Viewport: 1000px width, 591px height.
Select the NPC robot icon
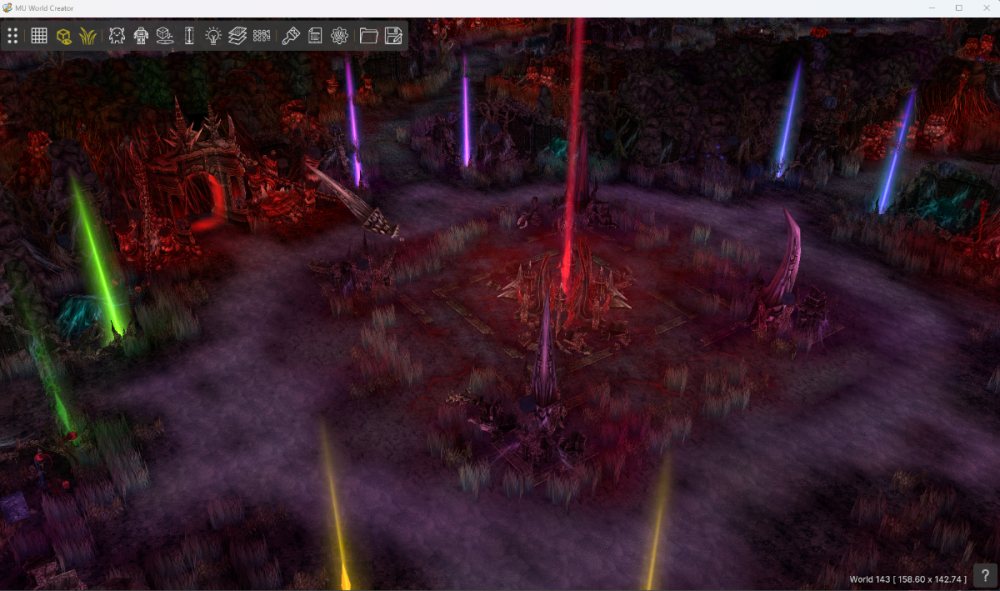(141, 36)
